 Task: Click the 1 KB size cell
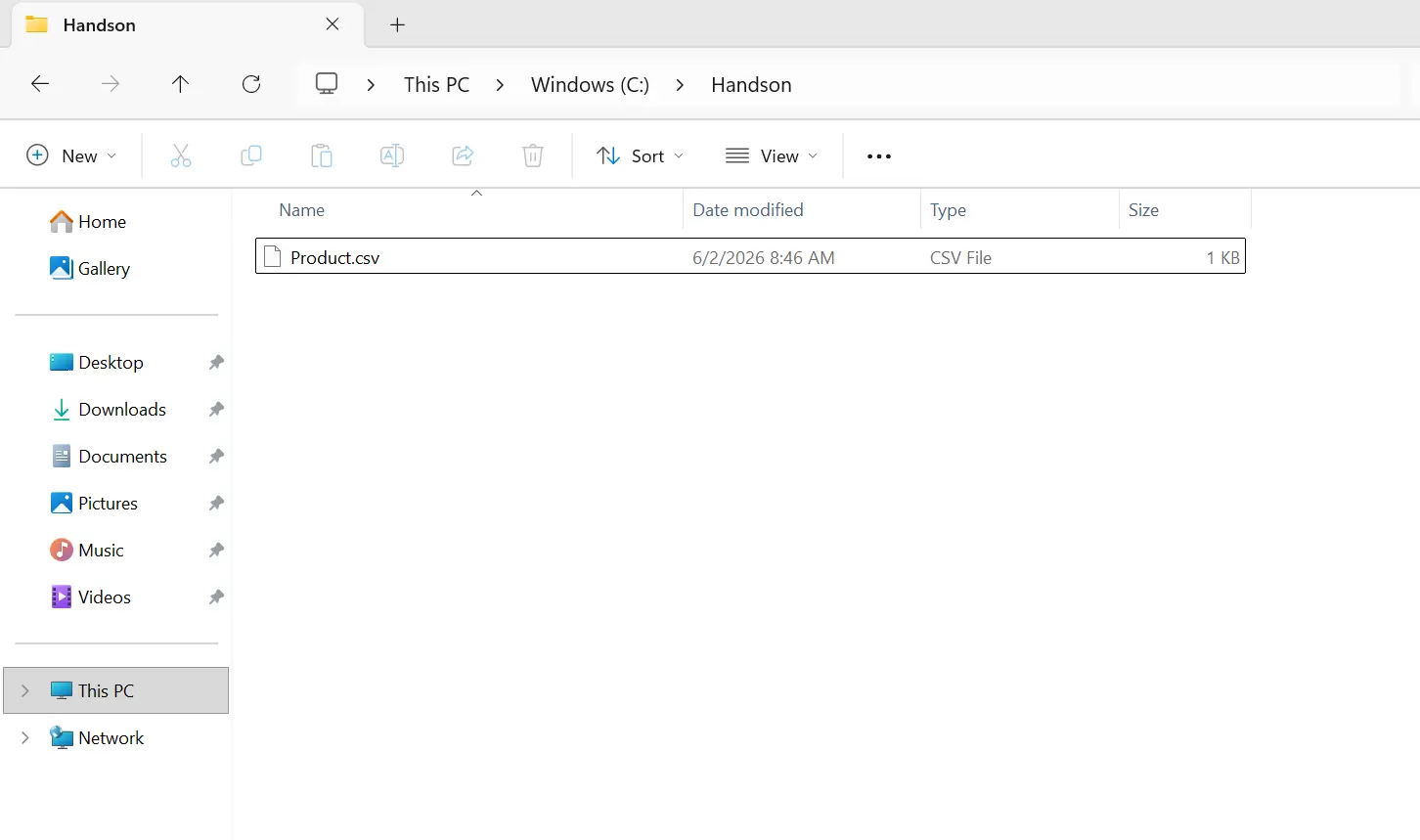click(1222, 258)
